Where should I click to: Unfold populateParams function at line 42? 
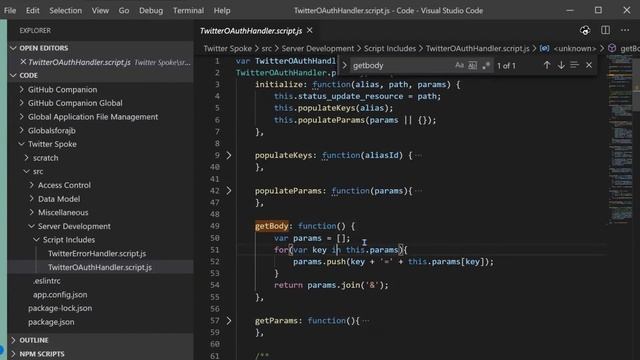pyautogui.click(x=229, y=191)
